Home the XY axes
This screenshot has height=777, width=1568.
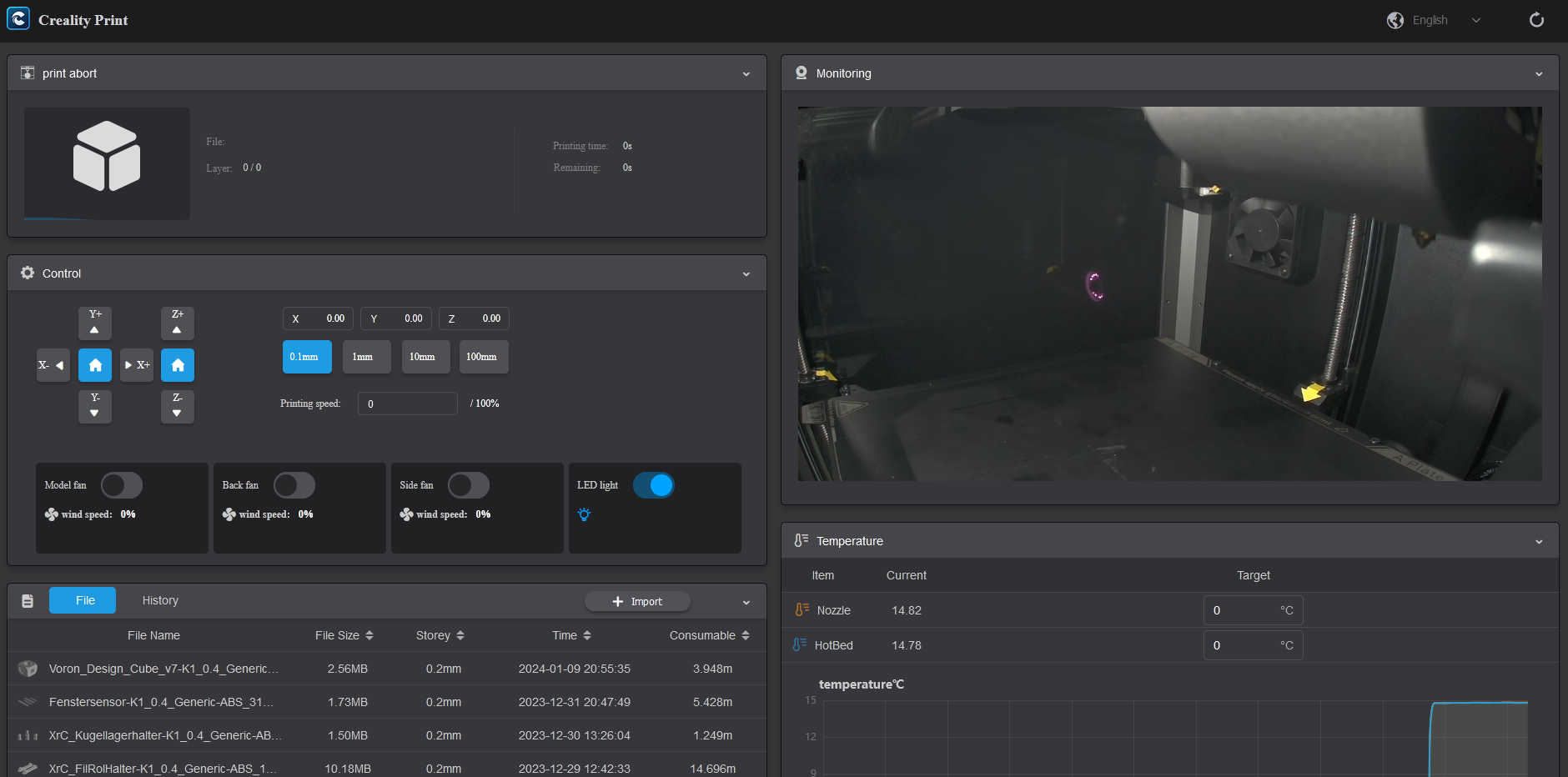(x=95, y=365)
